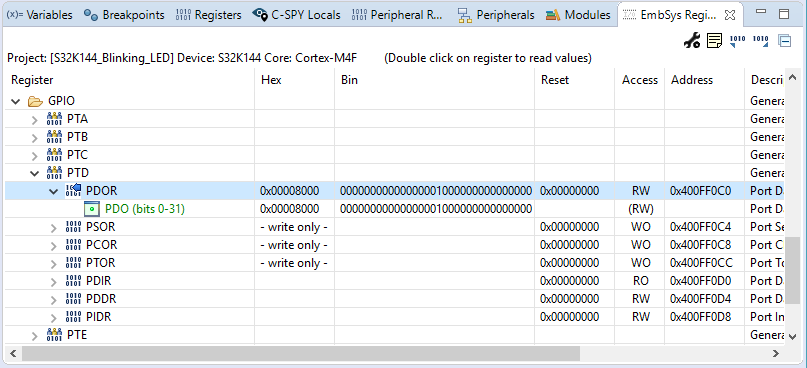Viewport: 807px width, 368px height.
Task: Minimize the register view panel
Action: coord(761,12)
